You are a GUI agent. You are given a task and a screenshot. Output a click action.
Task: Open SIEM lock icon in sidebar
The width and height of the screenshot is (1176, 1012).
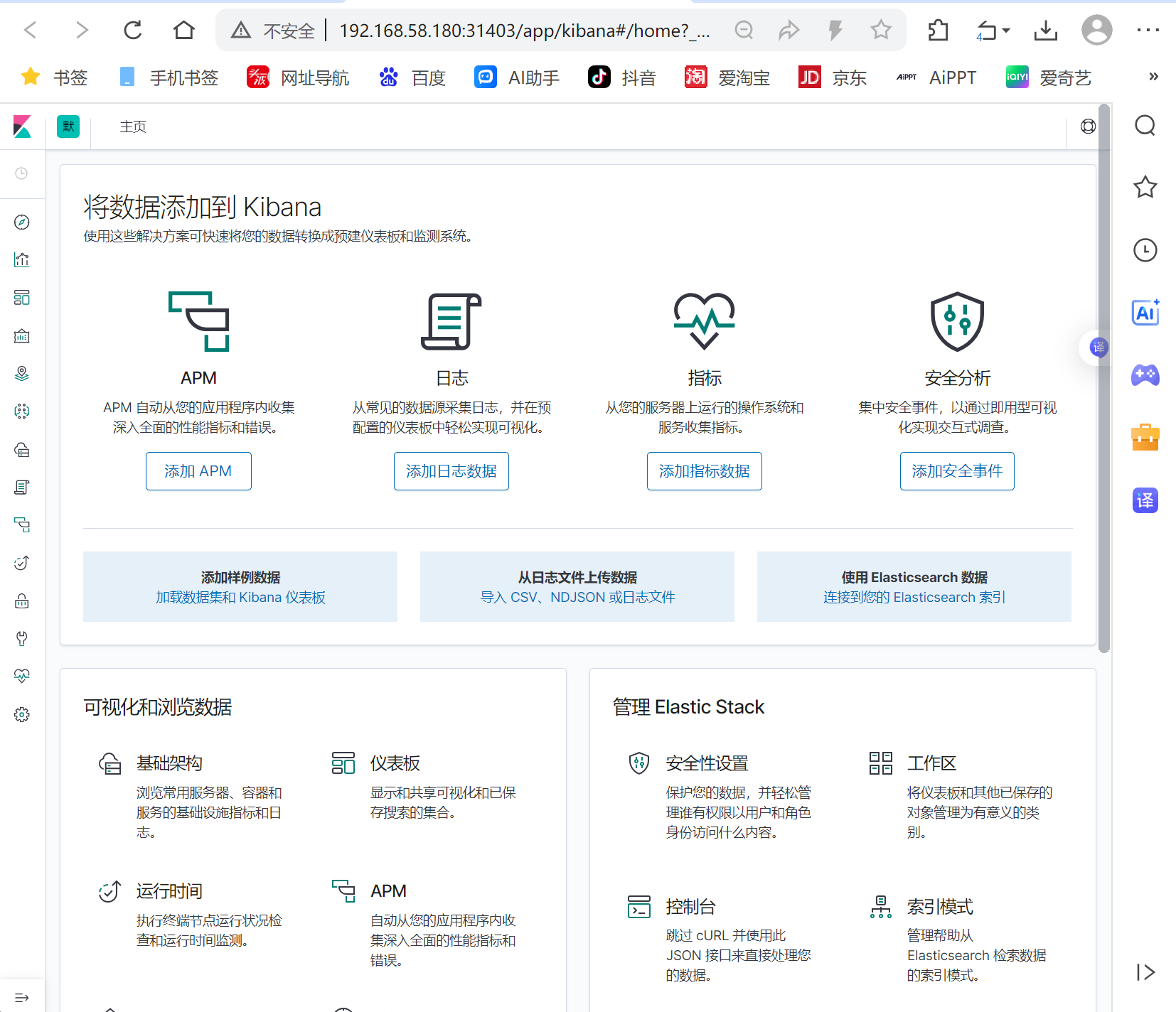coord(22,601)
